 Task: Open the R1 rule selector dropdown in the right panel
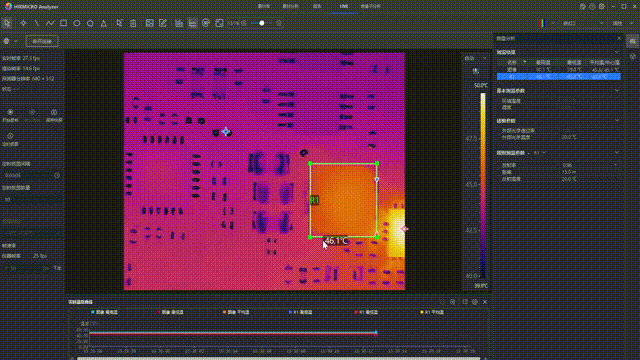[540, 153]
